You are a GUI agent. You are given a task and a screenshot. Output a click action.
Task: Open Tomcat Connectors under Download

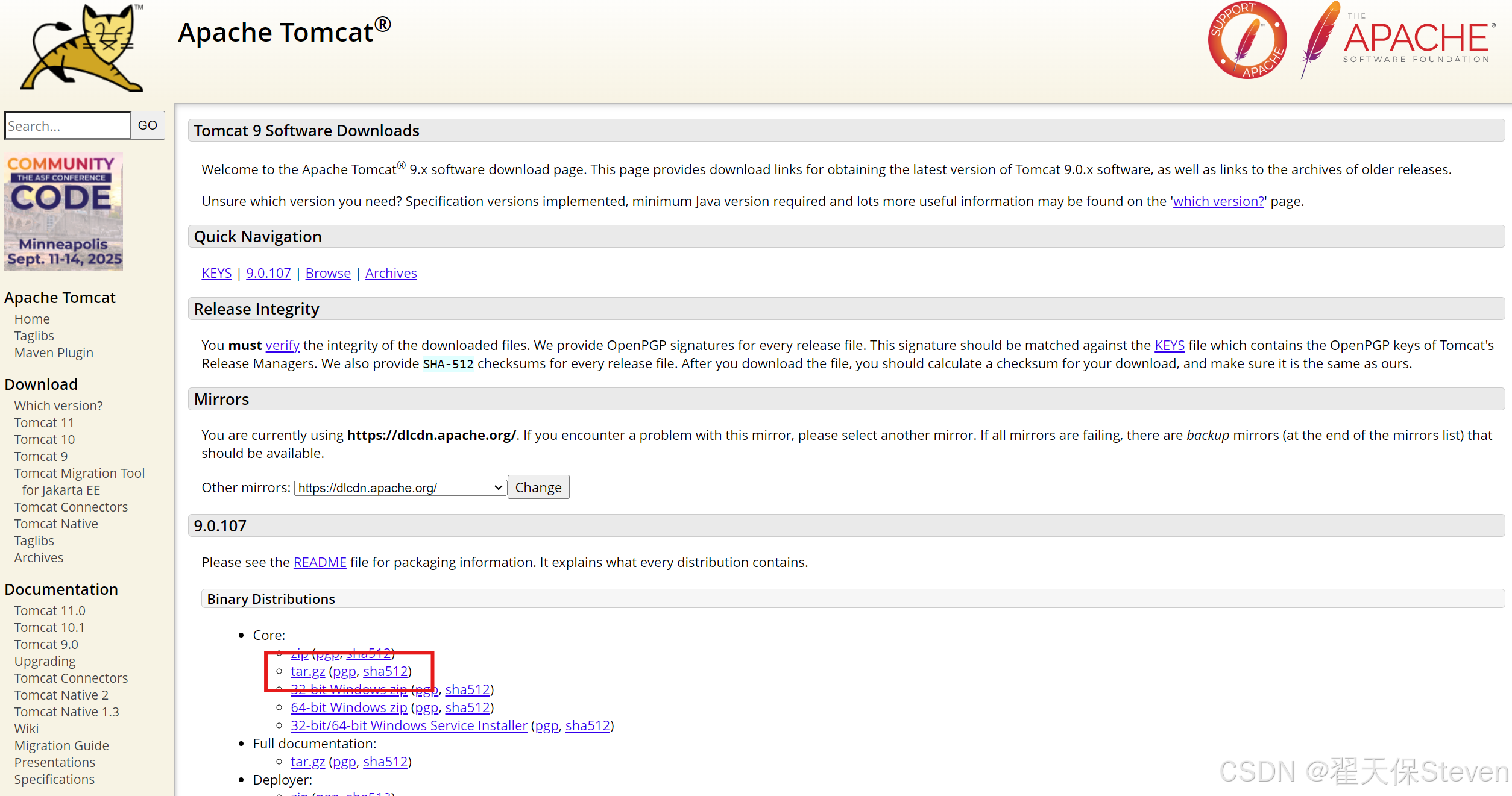[71, 507]
